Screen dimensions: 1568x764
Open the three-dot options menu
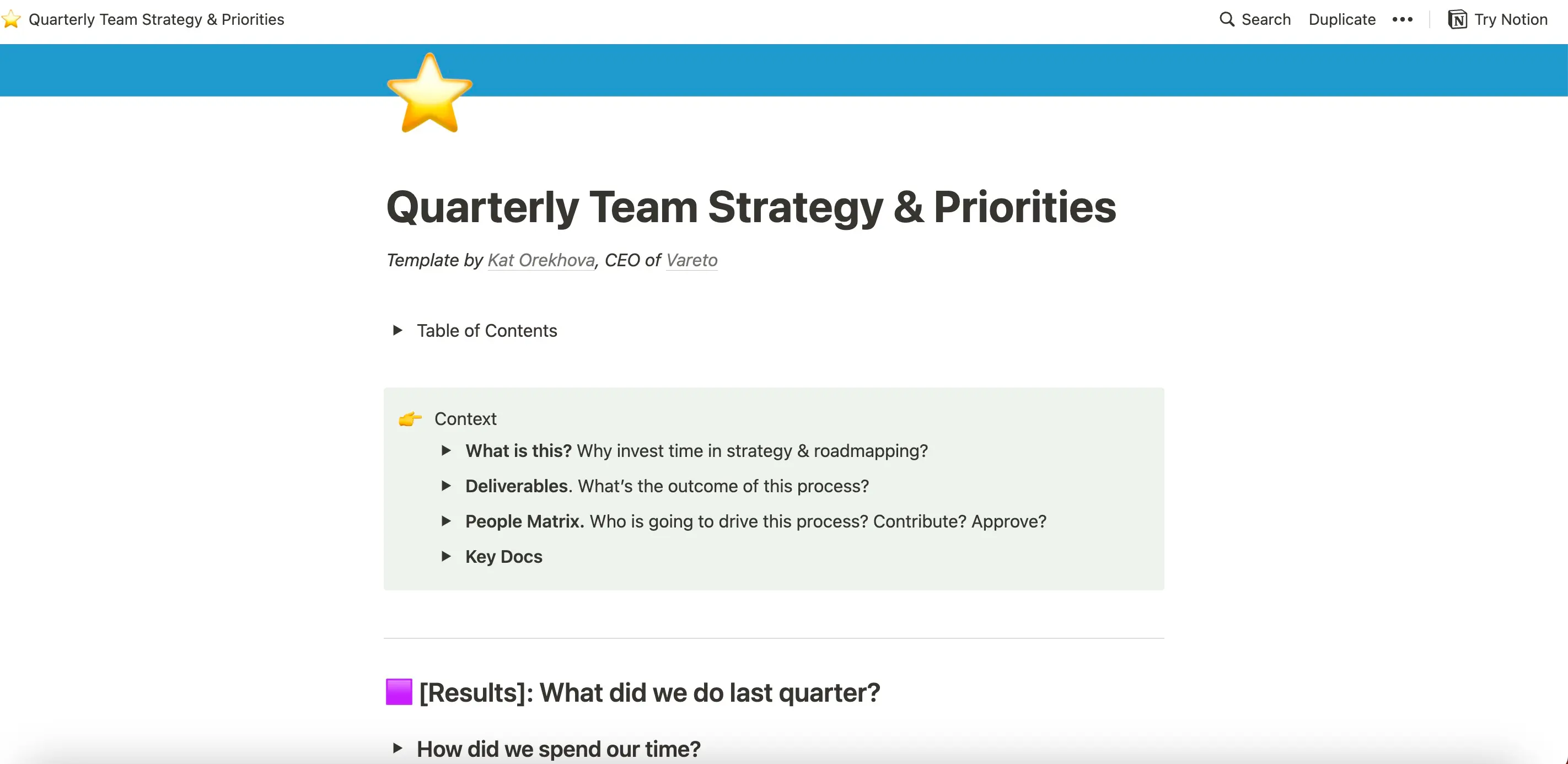(1403, 19)
